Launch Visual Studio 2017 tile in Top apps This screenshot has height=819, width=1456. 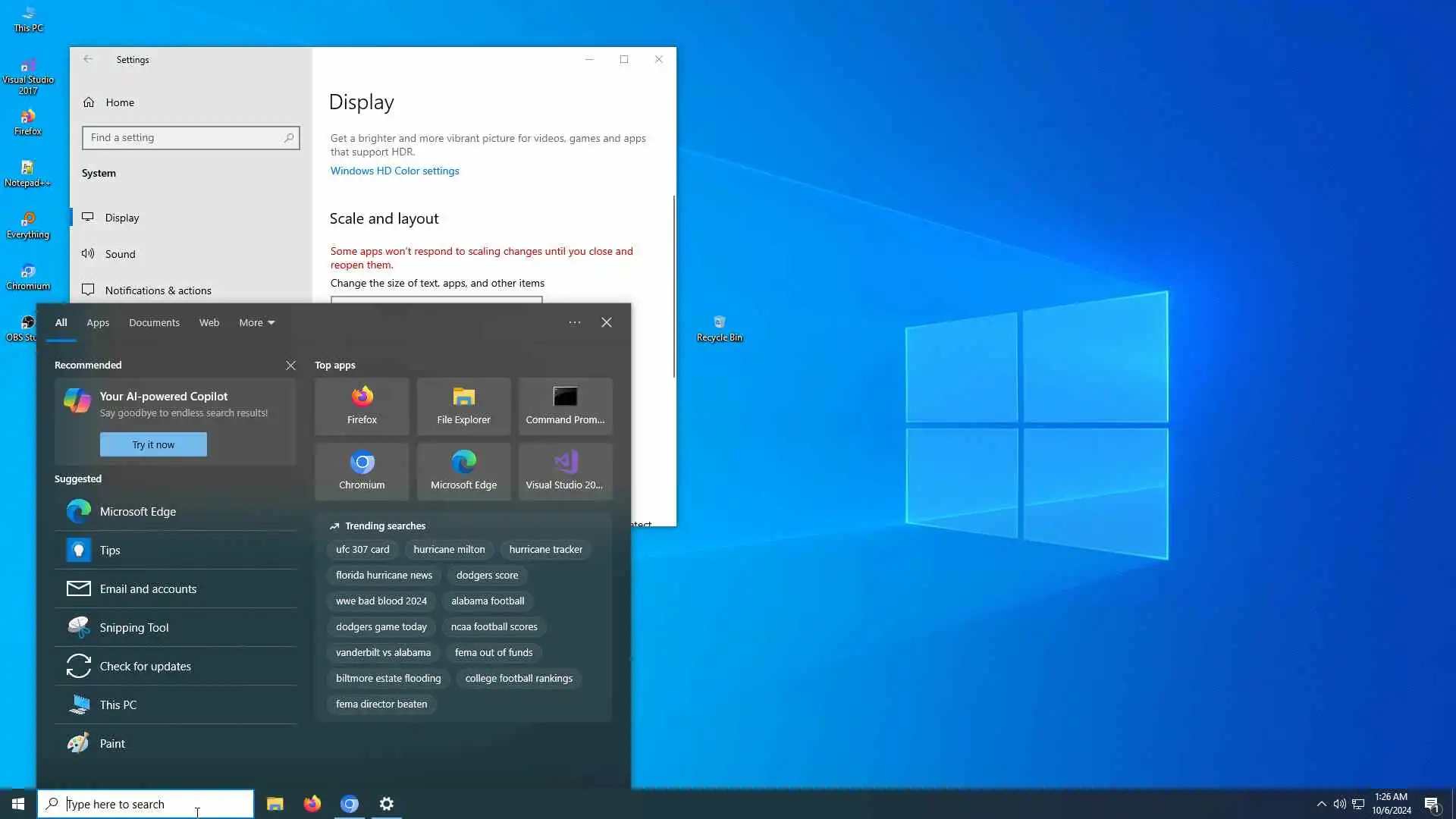coord(565,471)
